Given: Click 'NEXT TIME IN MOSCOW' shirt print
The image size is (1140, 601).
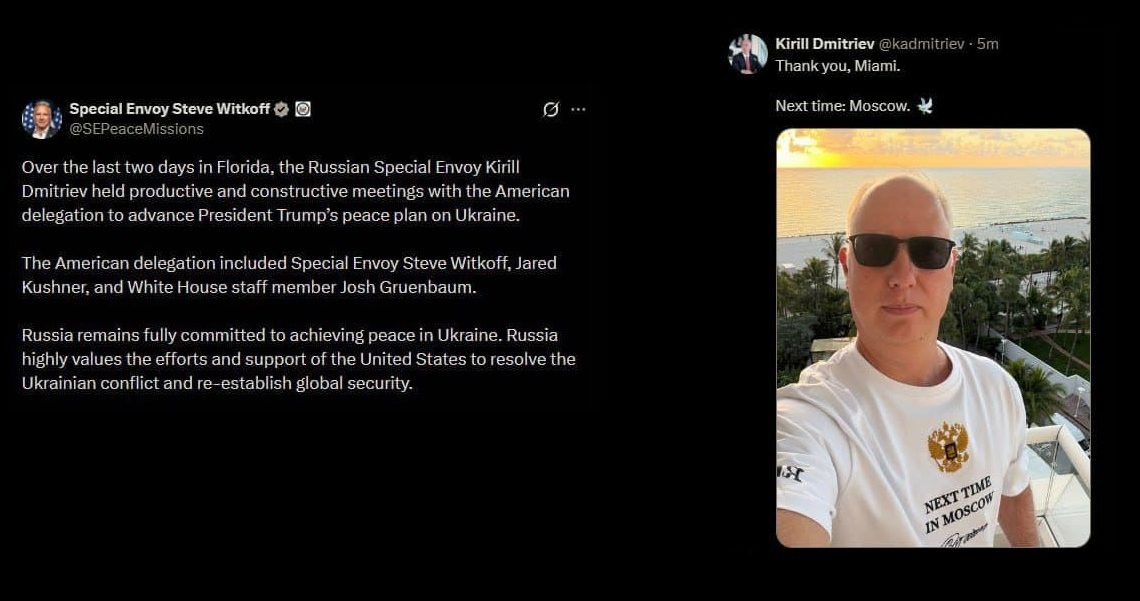Looking at the screenshot, I should point(959,505).
